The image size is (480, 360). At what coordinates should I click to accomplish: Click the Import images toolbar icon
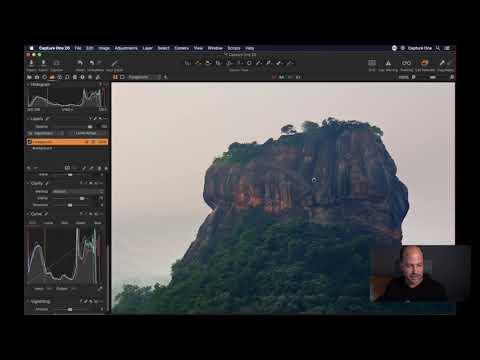click(31, 63)
